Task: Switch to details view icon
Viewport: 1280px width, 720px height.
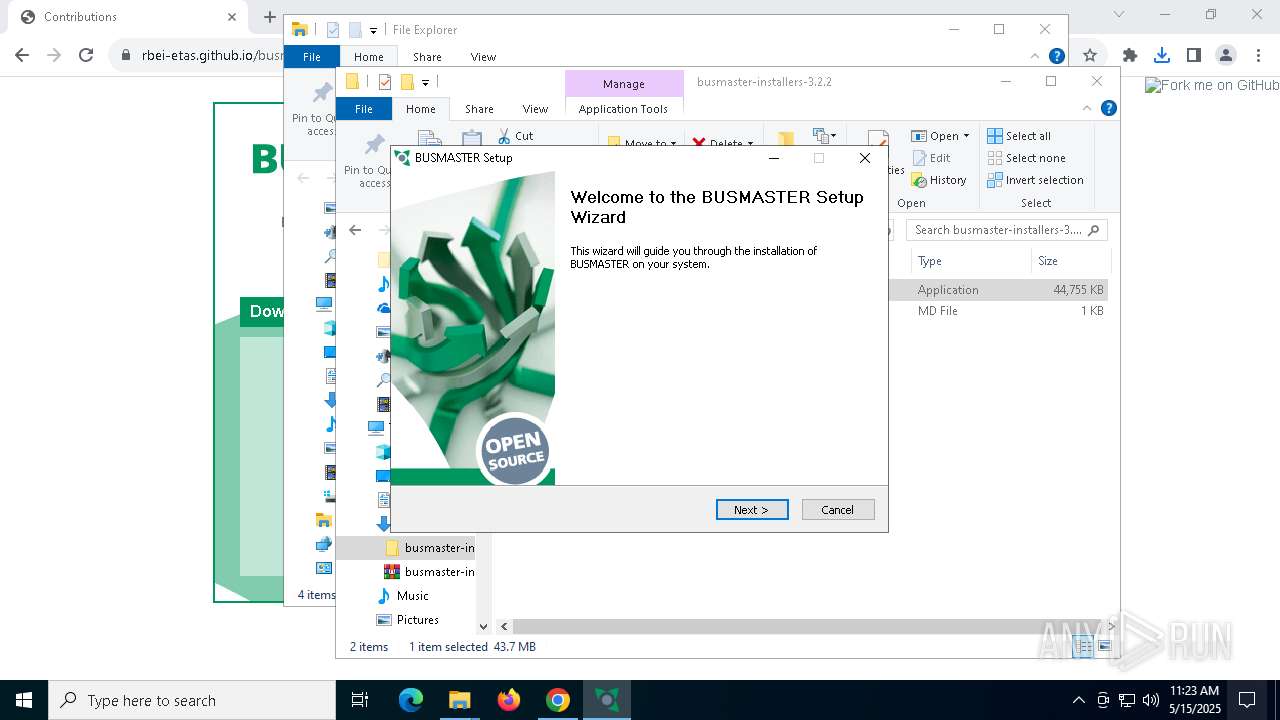Action: tap(1084, 647)
